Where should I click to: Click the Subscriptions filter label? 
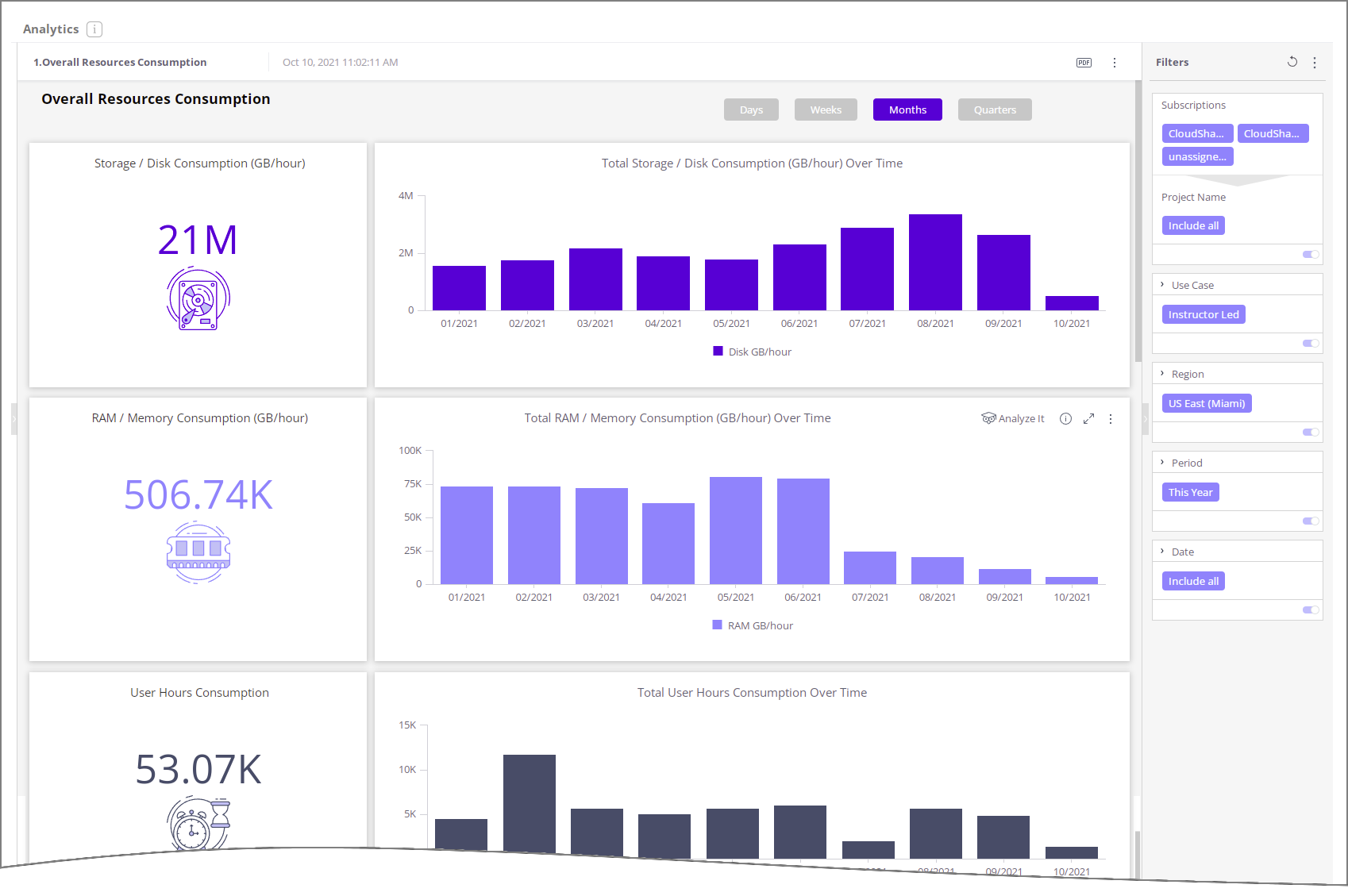click(x=1193, y=105)
